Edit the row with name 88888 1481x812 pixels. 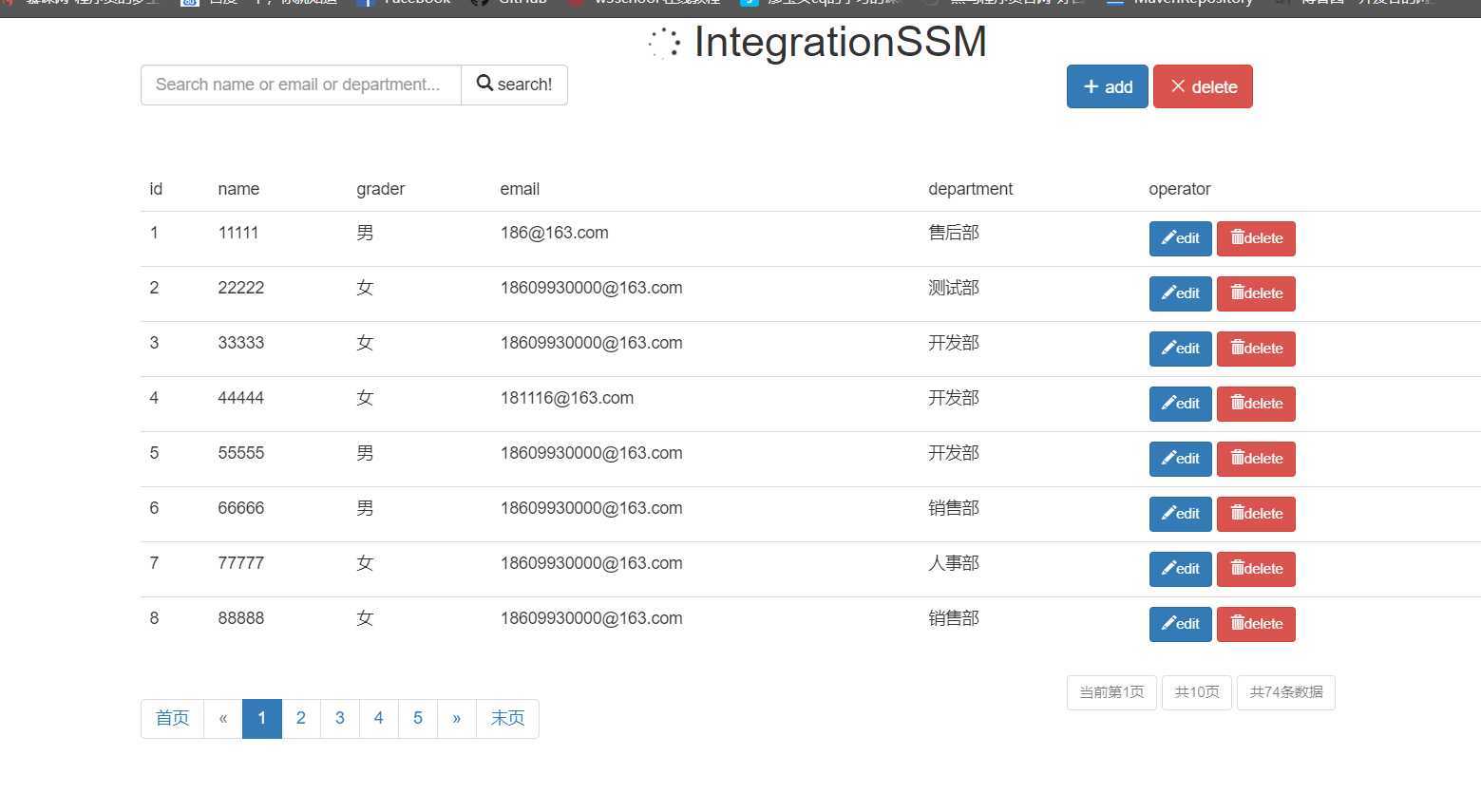click(x=1181, y=624)
